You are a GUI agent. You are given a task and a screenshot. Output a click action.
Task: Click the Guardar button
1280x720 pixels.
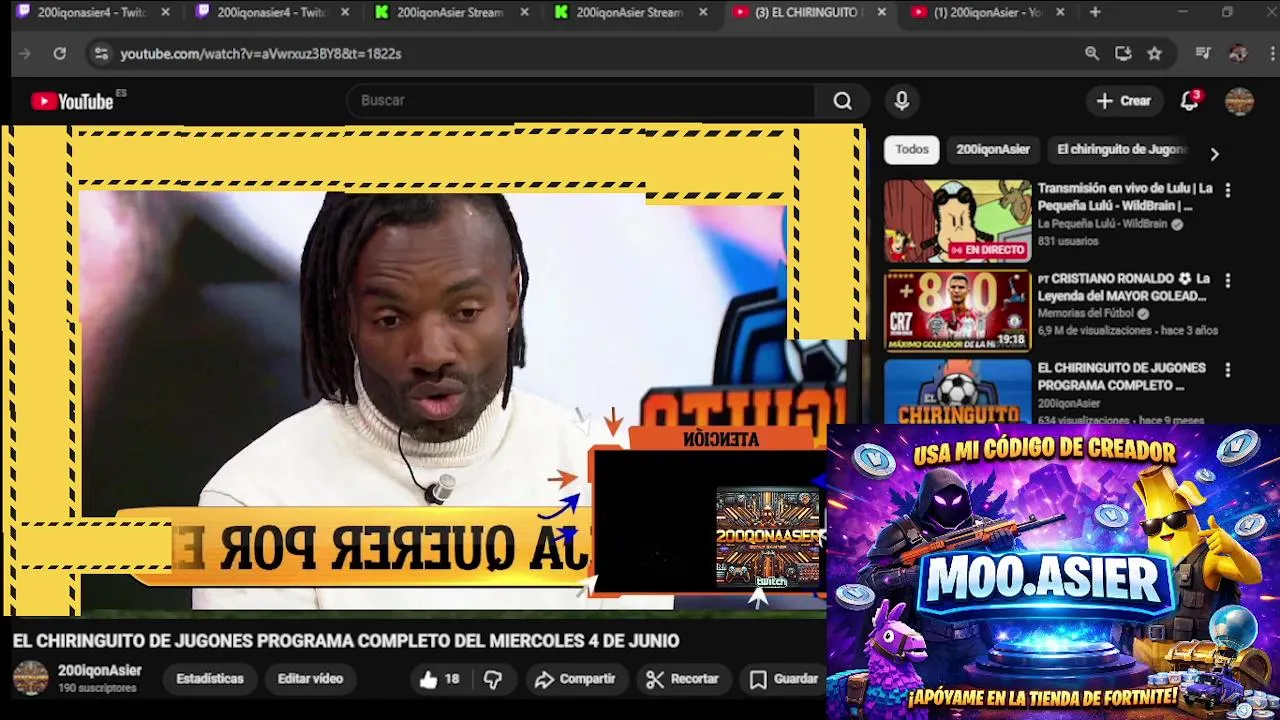tap(784, 679)
